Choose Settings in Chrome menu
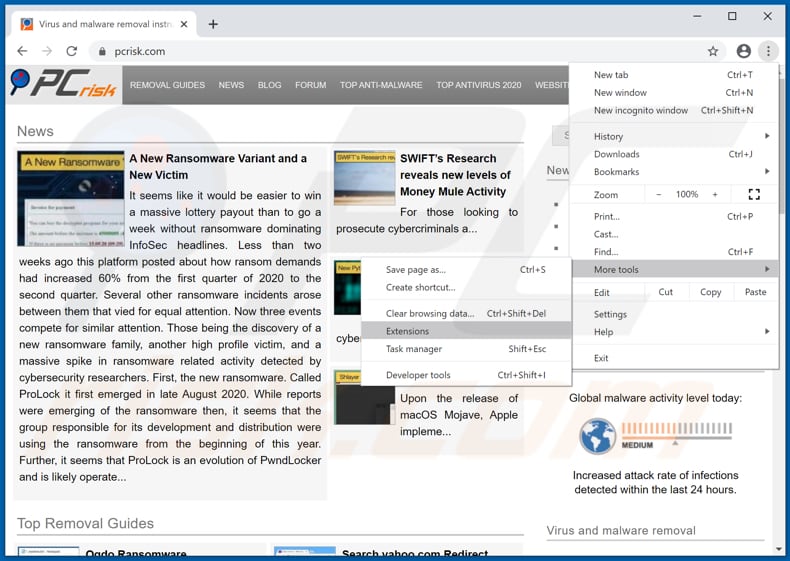 pyautogui.click(x=610, y=314)
